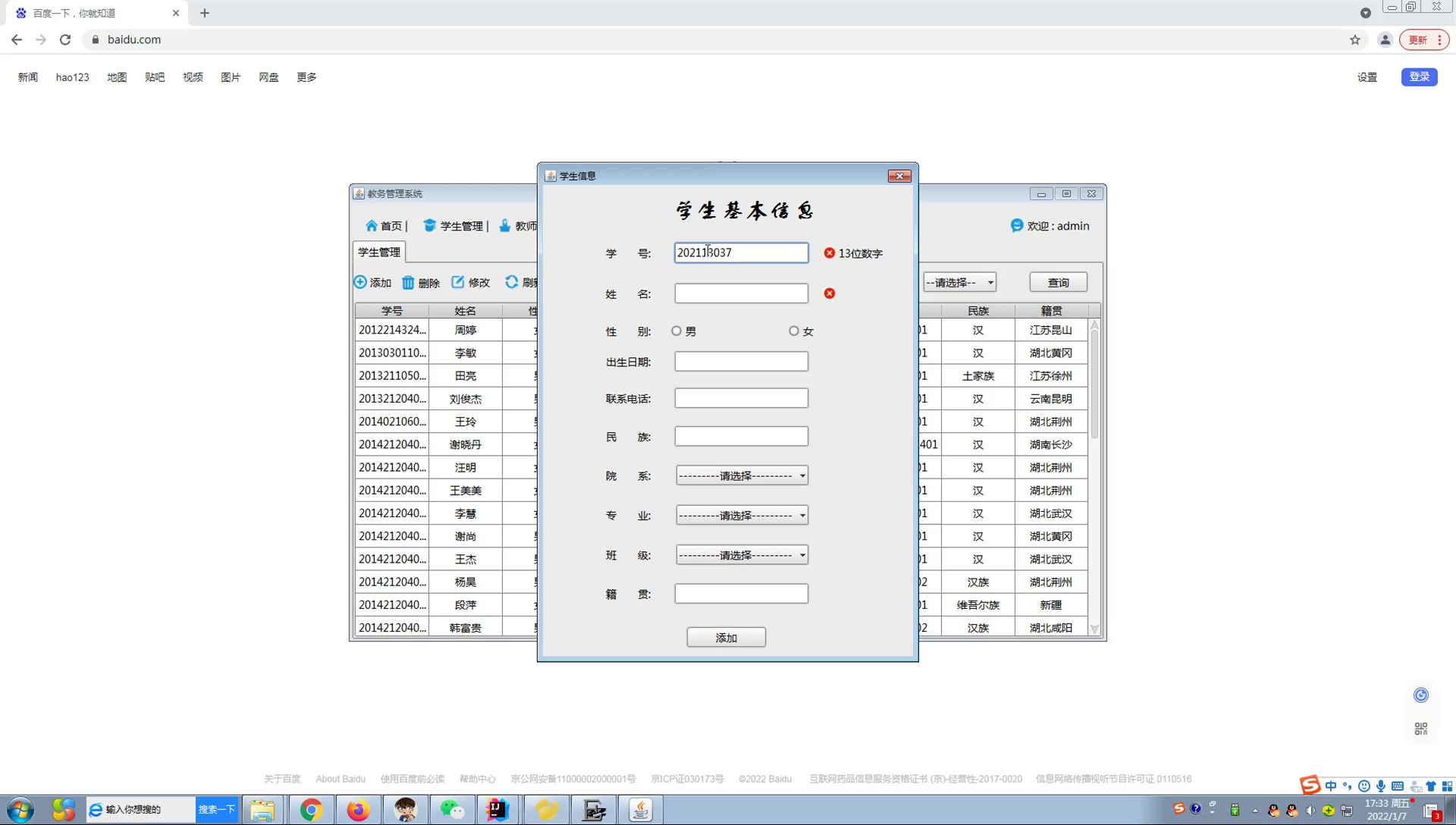Toggle Sogou 中 Chinese/English input mode
The image size is (1456, 825).
[x=1331, y=786]
